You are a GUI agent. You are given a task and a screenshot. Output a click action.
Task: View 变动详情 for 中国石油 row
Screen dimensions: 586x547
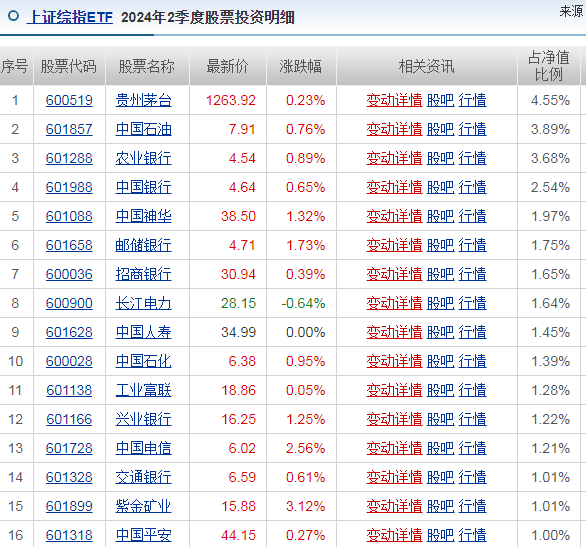click(394, 129)
